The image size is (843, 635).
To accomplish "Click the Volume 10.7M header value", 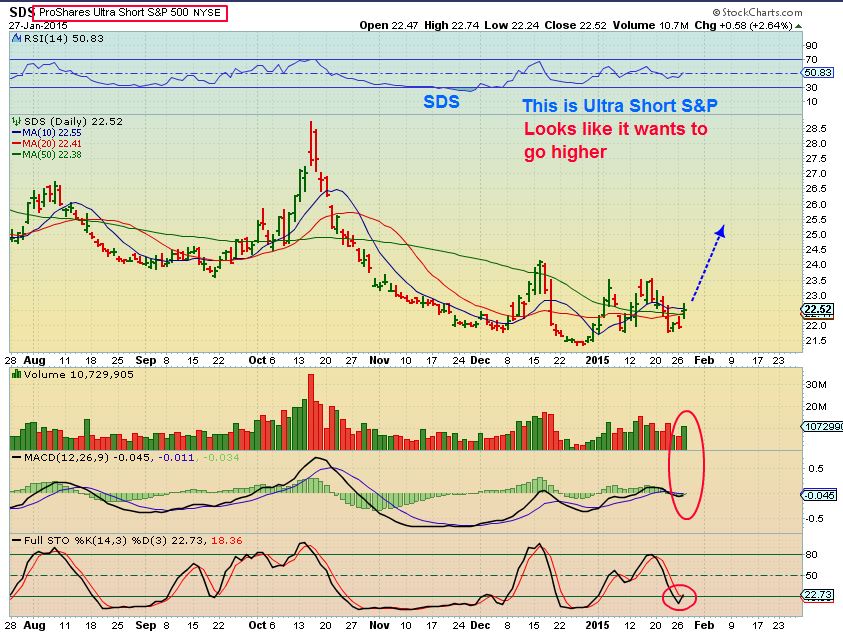I will tap(651, 25).
